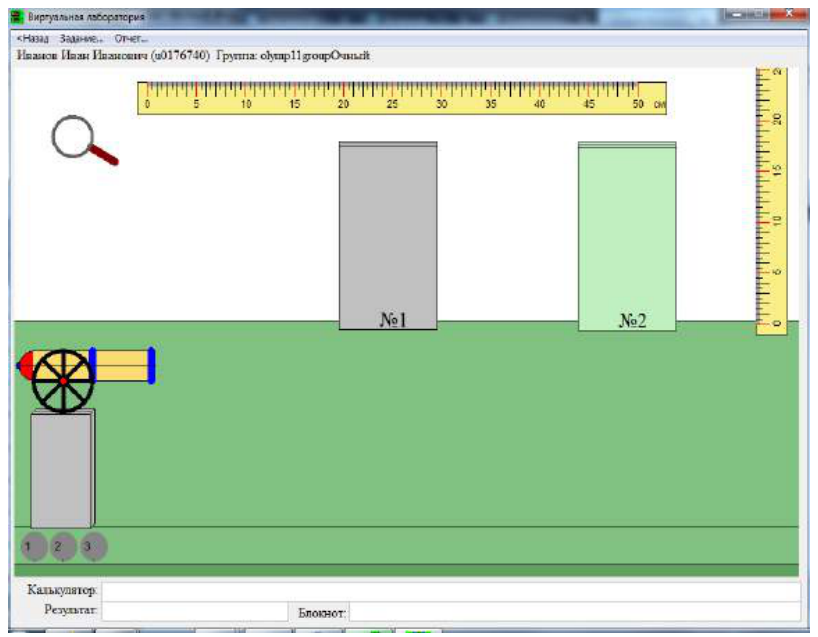Select projectile ball number 2
818x637 pixels.
(x=63, y=547)
